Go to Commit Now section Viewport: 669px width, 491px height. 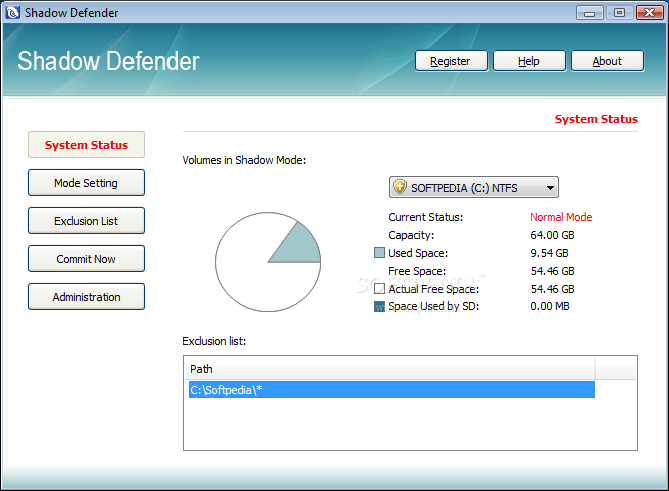(x=86, y=259)
